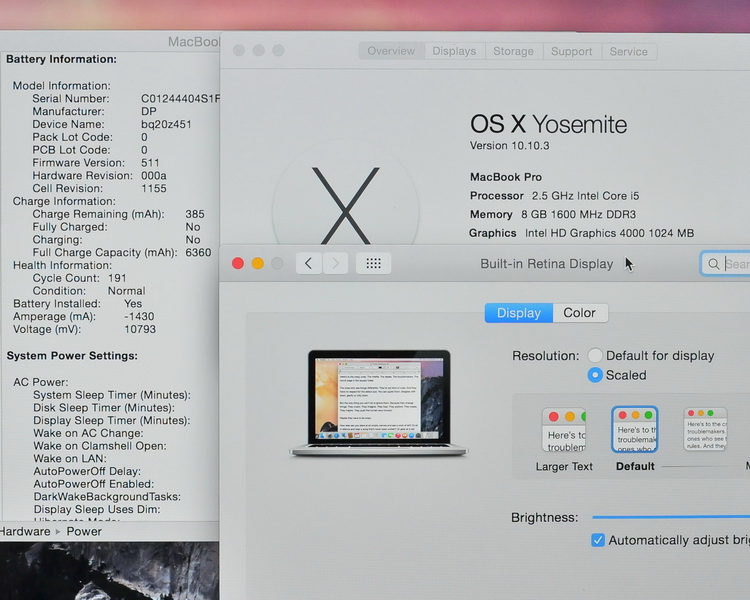Click the forward chevron button
This screenshot has width=750, height=600.
(335, 264)
